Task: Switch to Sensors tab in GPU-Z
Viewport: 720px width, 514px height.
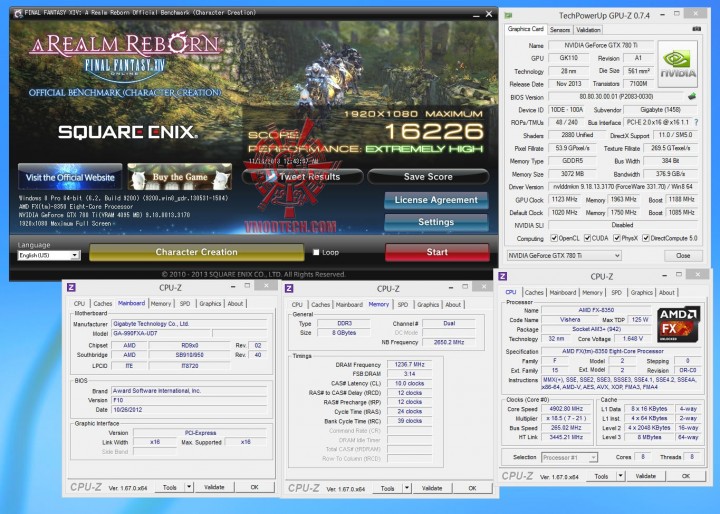Action: [x=560, y=30]
